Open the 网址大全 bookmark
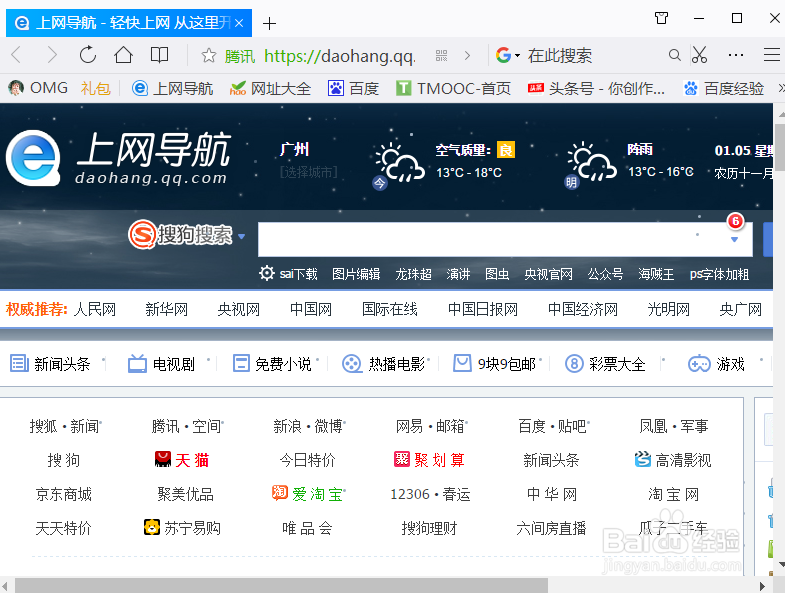785x593 pixels. pos(270,88)
